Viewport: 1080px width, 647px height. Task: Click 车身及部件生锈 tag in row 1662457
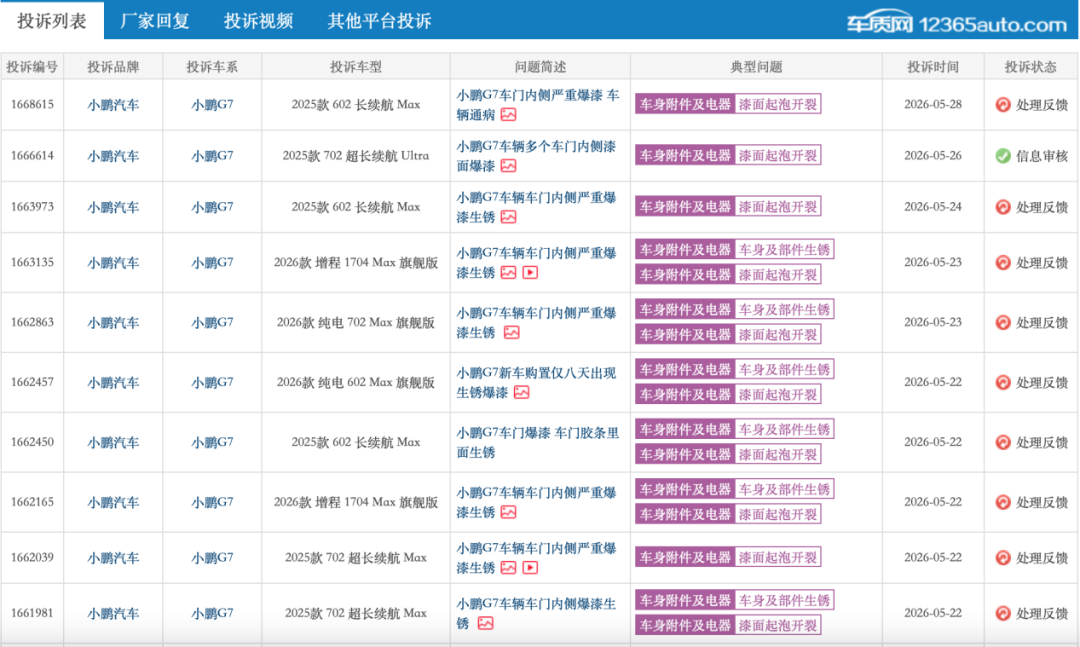pos(785,370)
